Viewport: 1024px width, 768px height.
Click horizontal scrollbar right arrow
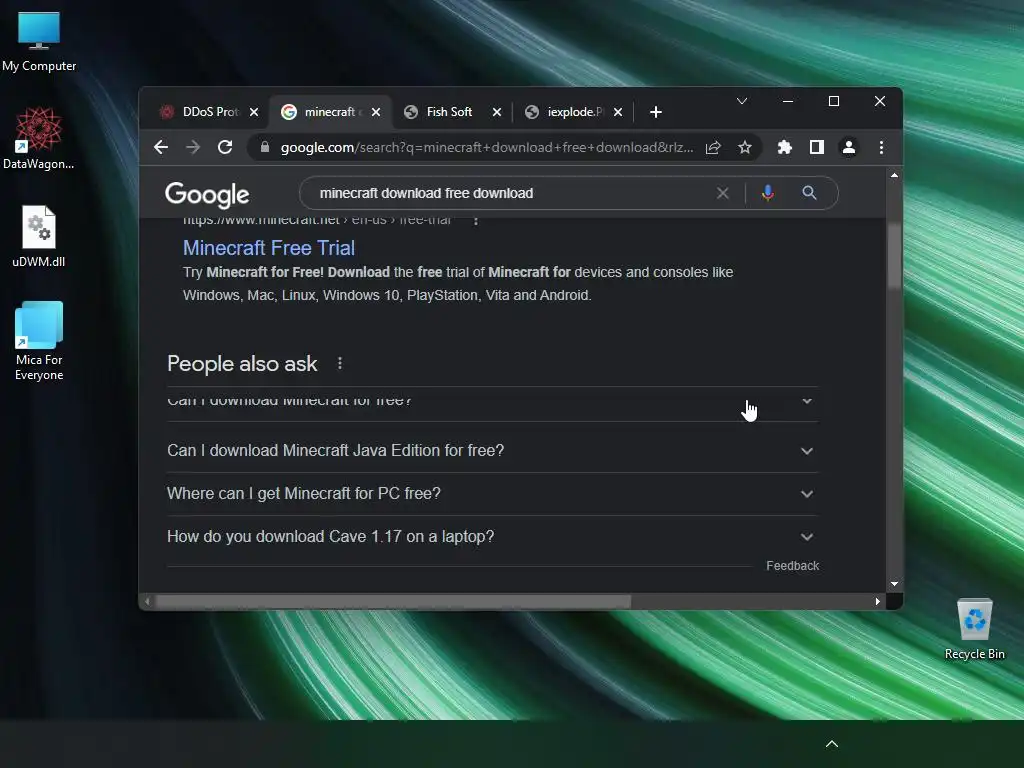pyautogui.click(x=877, y=601)
